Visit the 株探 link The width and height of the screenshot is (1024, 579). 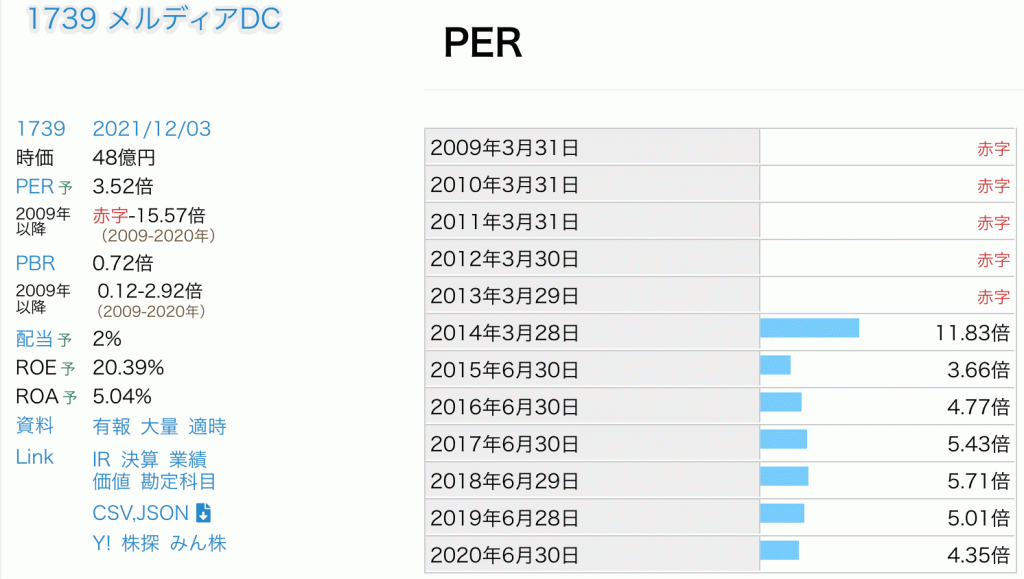140,543
